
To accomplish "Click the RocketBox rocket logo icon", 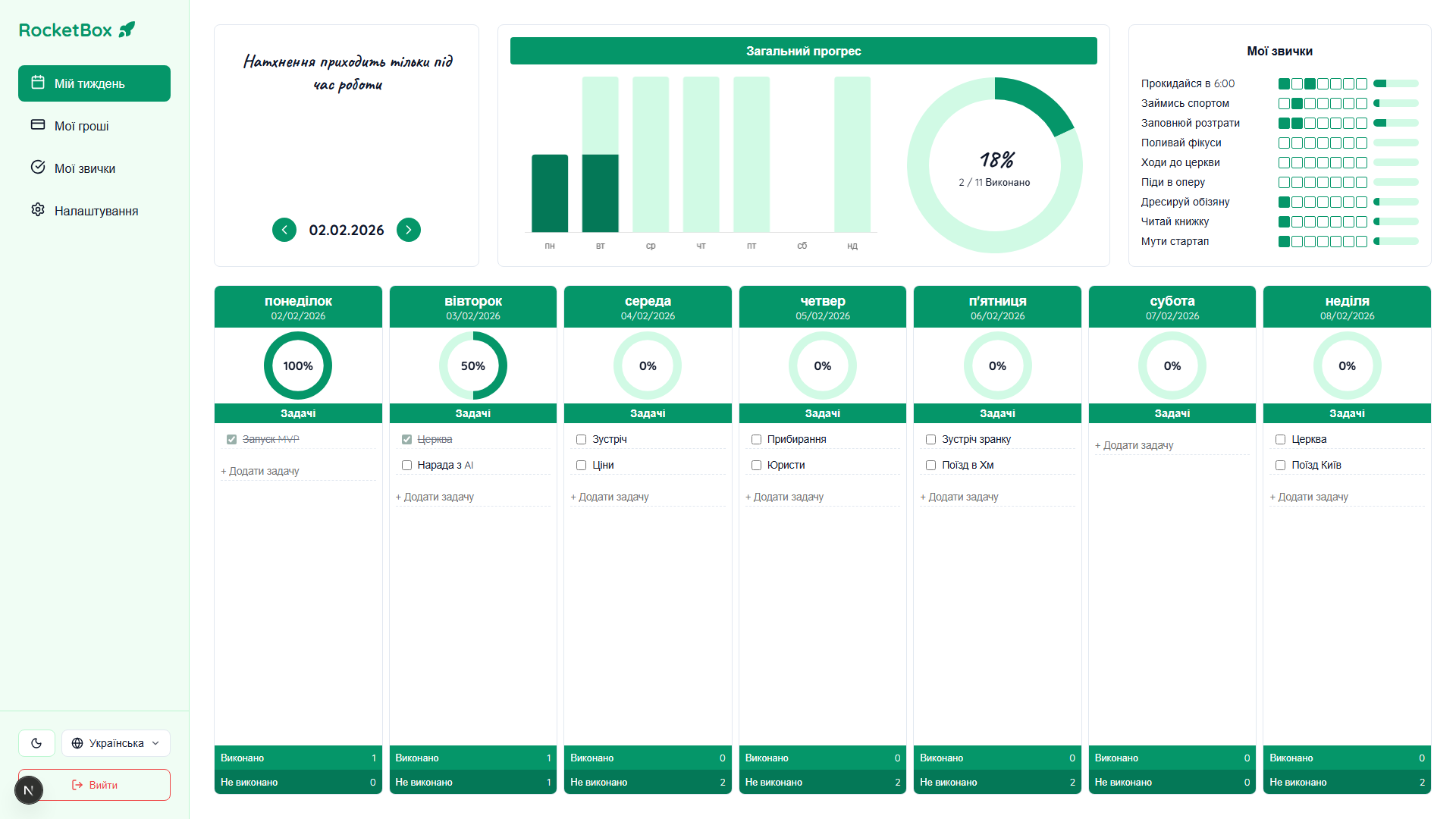I will 127,29.
